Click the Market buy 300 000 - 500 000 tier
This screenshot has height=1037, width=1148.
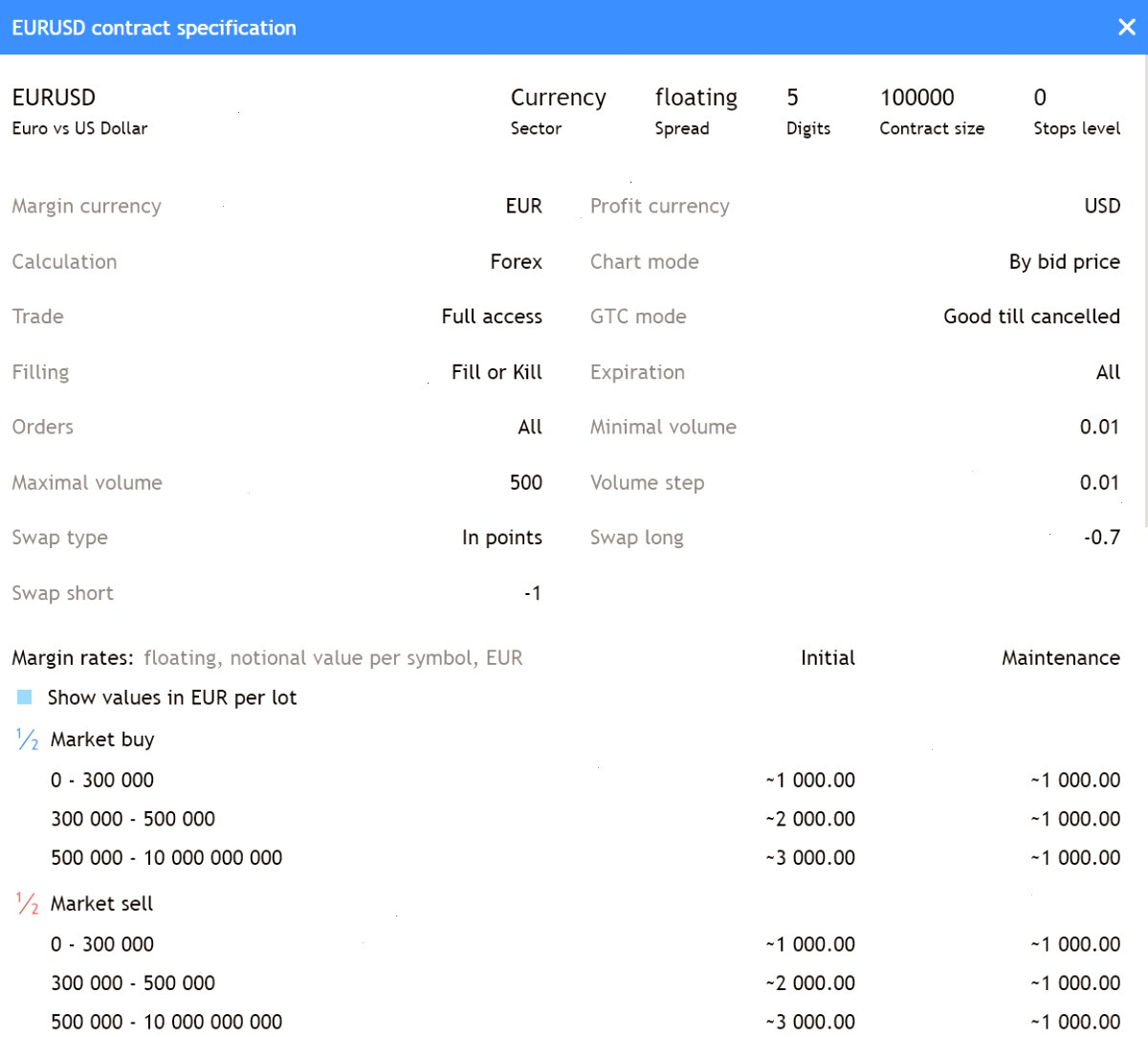coord(133,819)
